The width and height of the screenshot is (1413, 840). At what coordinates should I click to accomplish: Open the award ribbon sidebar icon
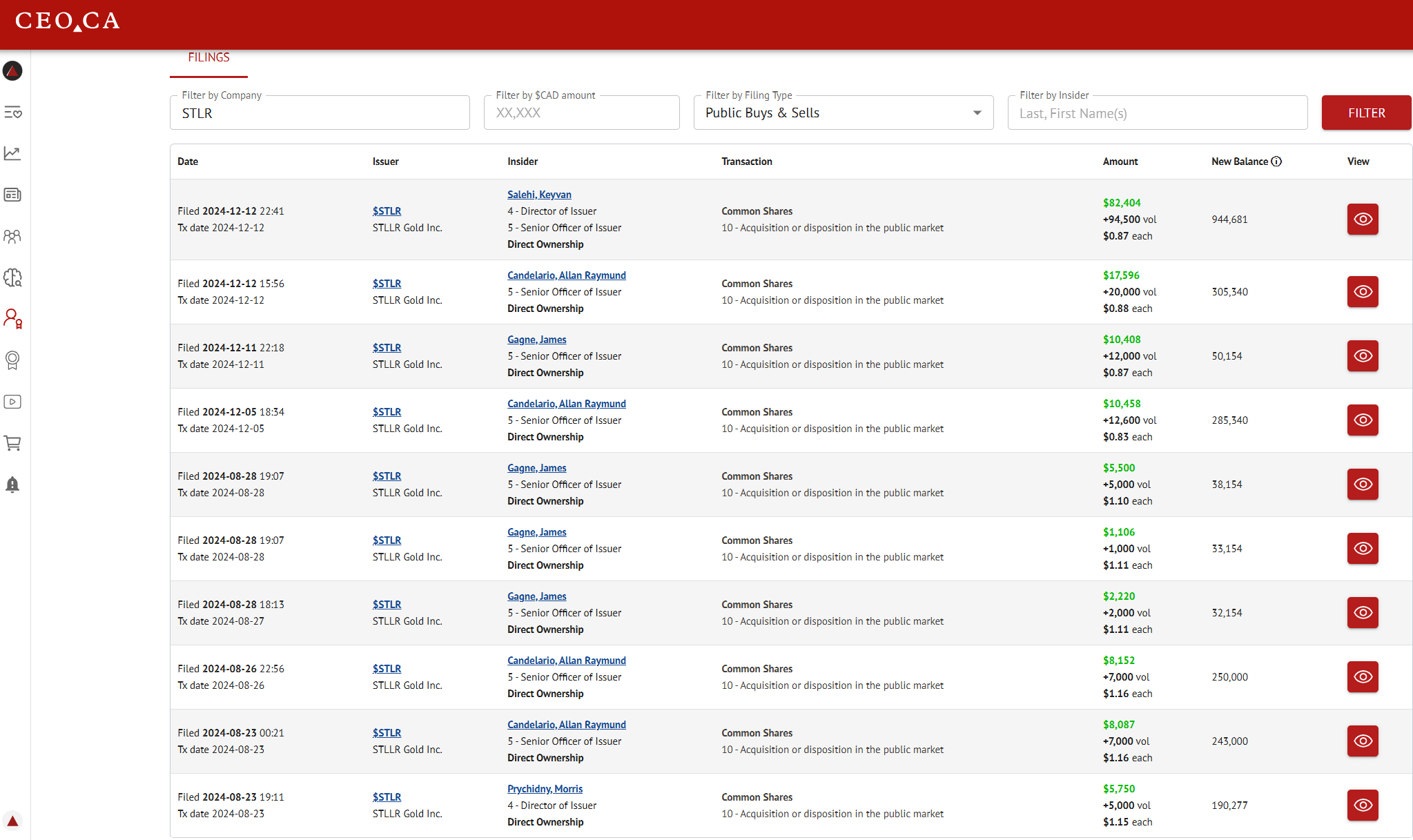[12, 360]
